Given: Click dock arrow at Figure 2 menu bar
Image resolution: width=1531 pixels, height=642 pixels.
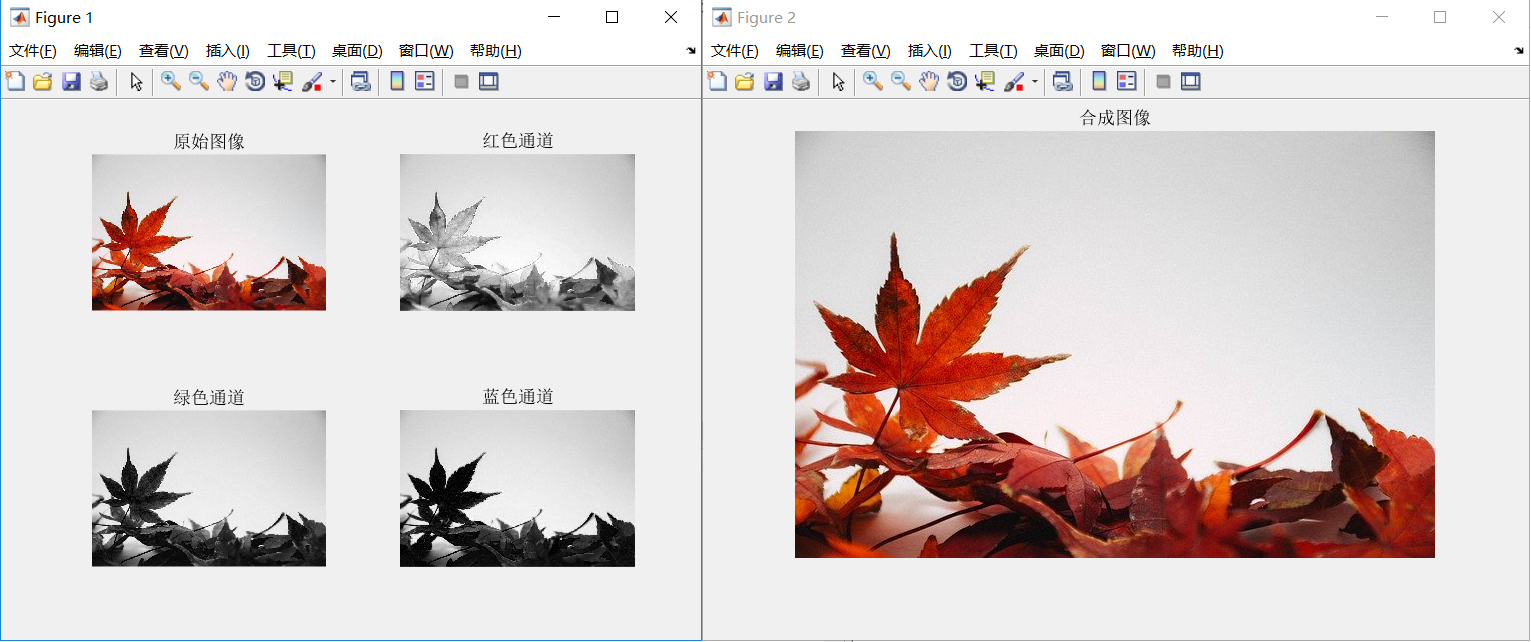Looking at the screenshot, I should (x=1520, y=50).
